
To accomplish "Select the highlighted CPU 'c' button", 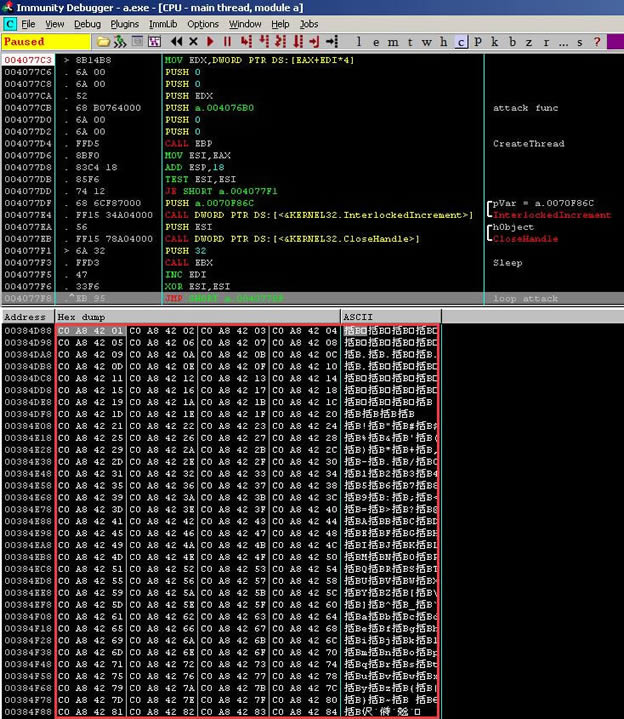I will (461, 42).
